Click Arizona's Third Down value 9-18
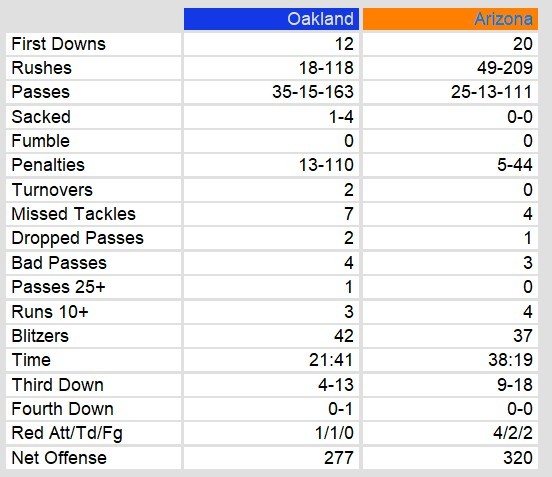 tap(515, 384)
